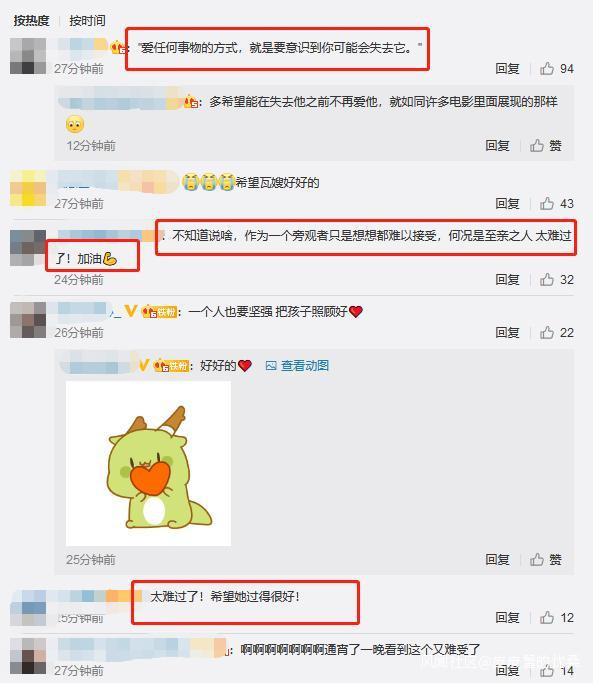Like the comment with 94 thumbs up
593x683 pixels.
(547, 68)
